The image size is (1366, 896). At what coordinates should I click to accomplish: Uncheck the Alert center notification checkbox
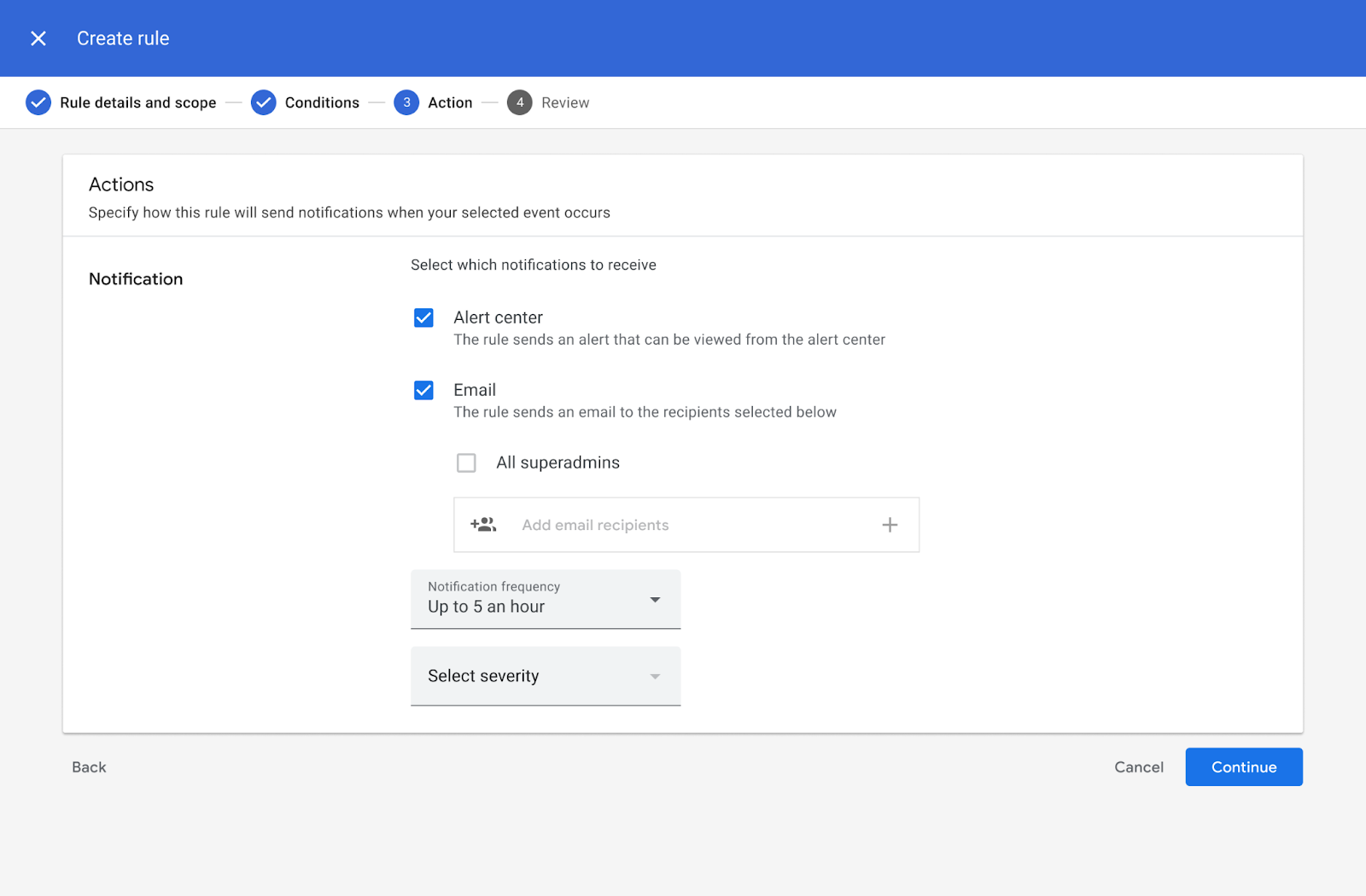423,317
